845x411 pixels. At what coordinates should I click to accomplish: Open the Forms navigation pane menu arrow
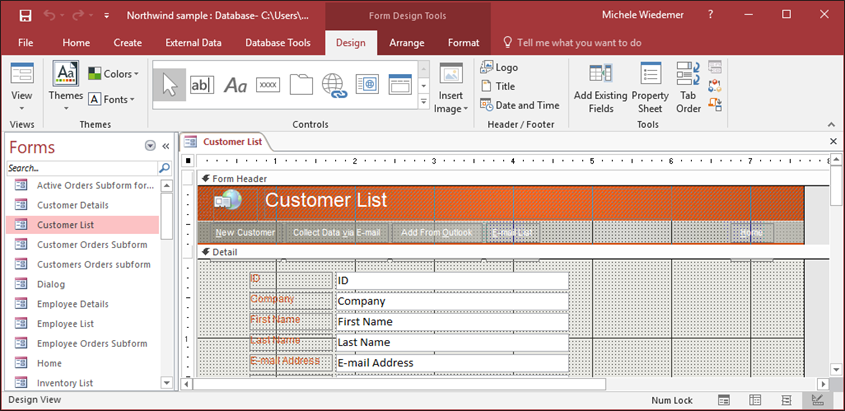pyautogui.click(x=150, y=146)
